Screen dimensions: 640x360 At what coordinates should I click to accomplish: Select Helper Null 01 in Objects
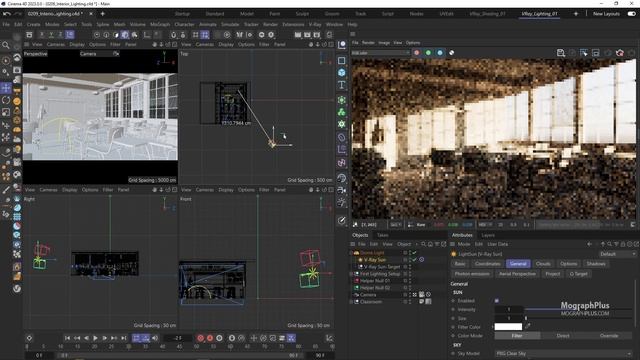tap(375, 281)
